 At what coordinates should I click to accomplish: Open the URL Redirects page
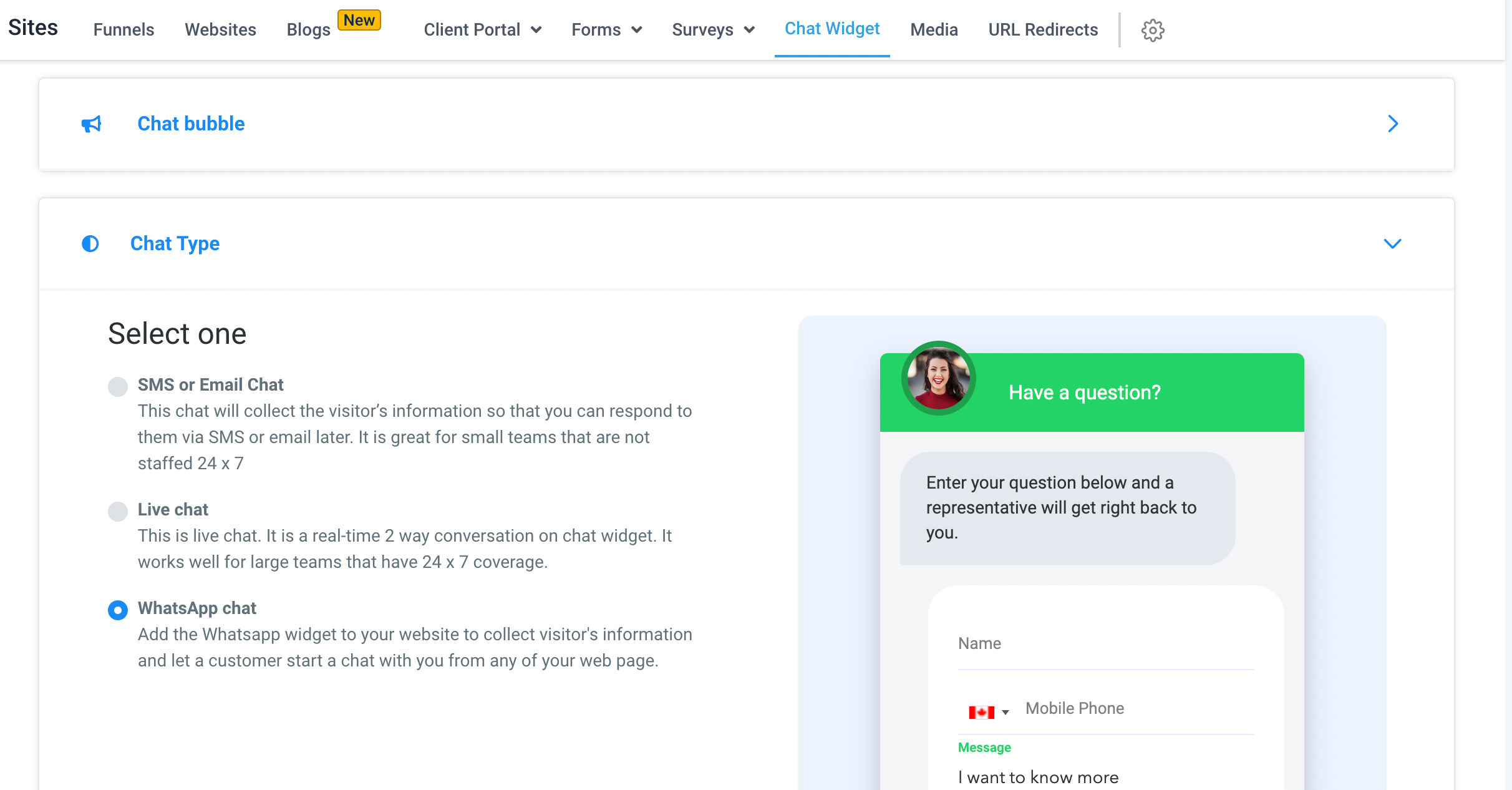pyautogui.click(x=1043, y=30)
